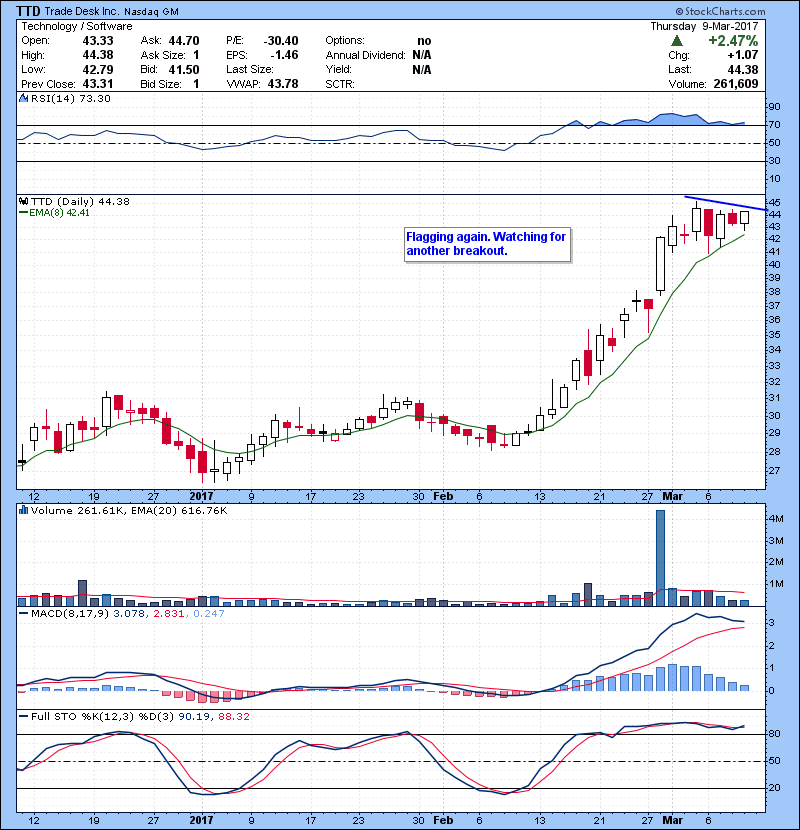The width and height of the screenshot is (800, 830).
Task: Click the Ask price 44.70
Action: pos(184,41)
